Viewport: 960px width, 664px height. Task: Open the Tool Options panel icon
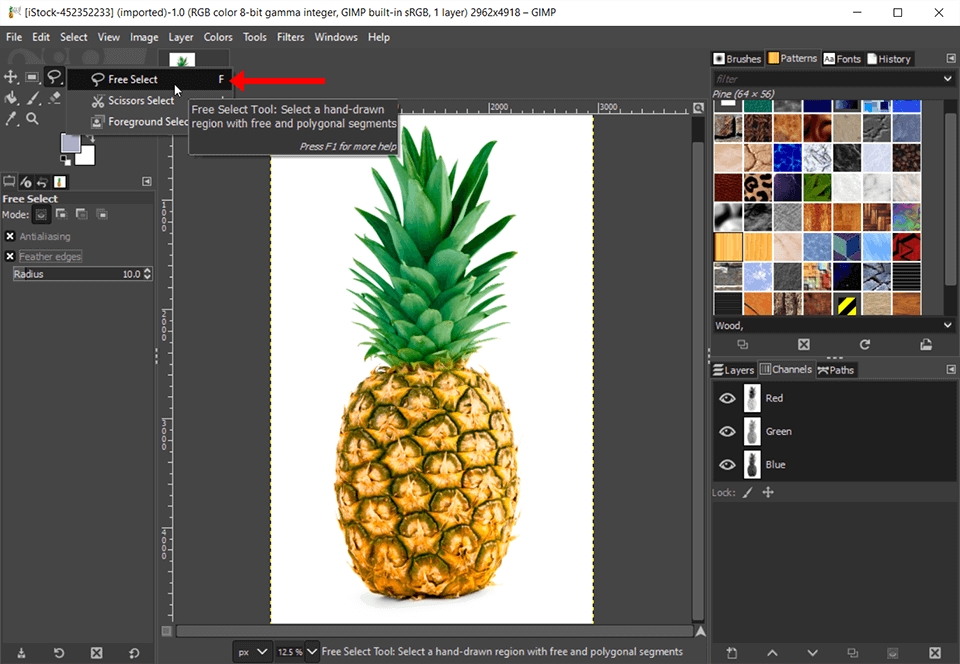[x=9, y=180]
